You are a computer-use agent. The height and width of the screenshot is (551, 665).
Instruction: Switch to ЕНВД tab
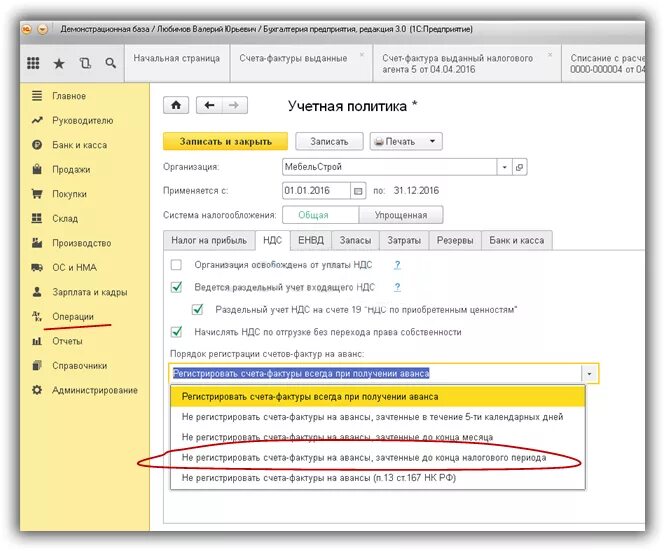click(x=311, y=241)
